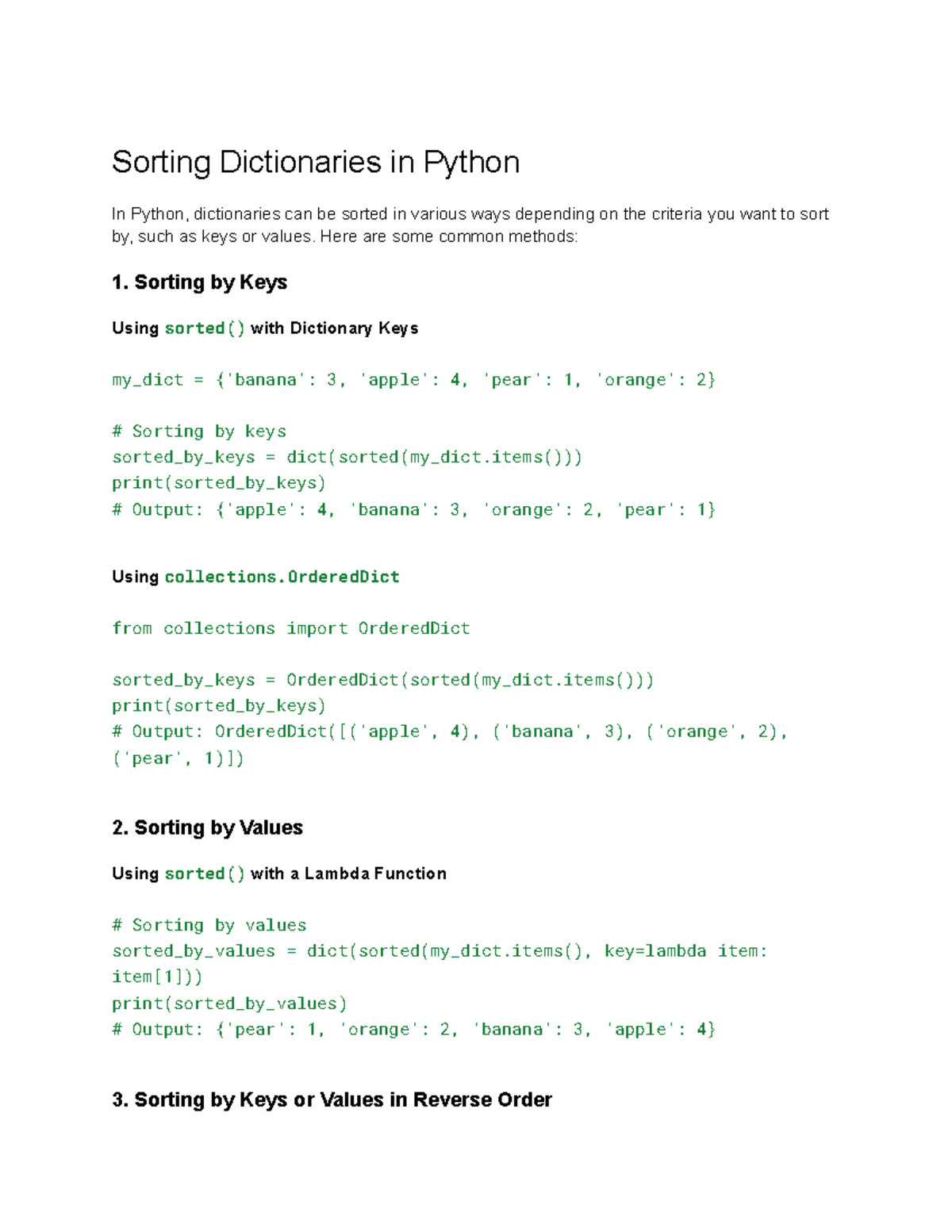Click the 'sorted_by_keys = OrderedDict(sorted(...))' line
The width and height of the screenshot is (952, 1232).
(x=382, y=680)
